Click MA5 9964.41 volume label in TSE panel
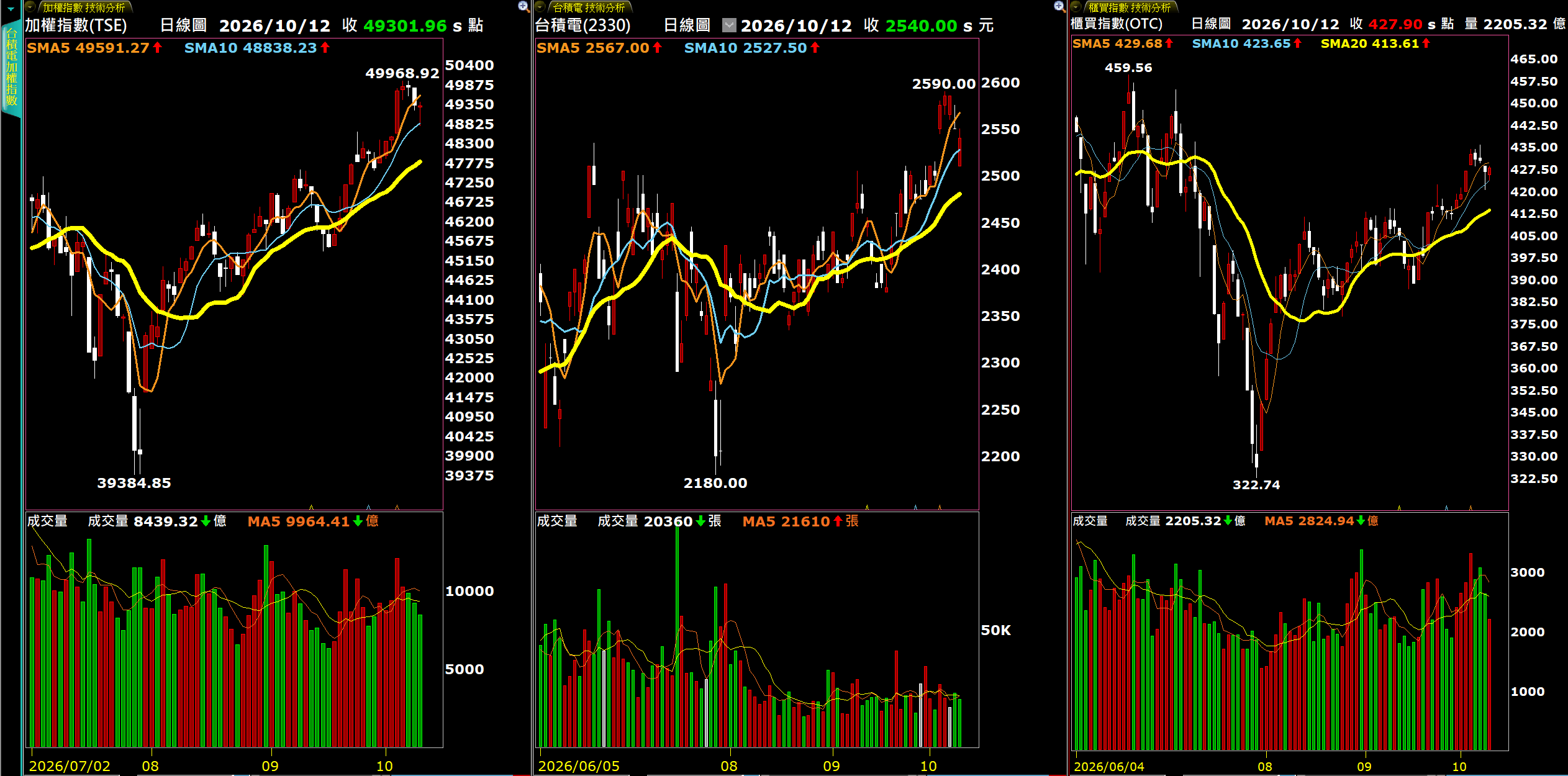Screen dimensions: 1568x776 click(299, 521)
